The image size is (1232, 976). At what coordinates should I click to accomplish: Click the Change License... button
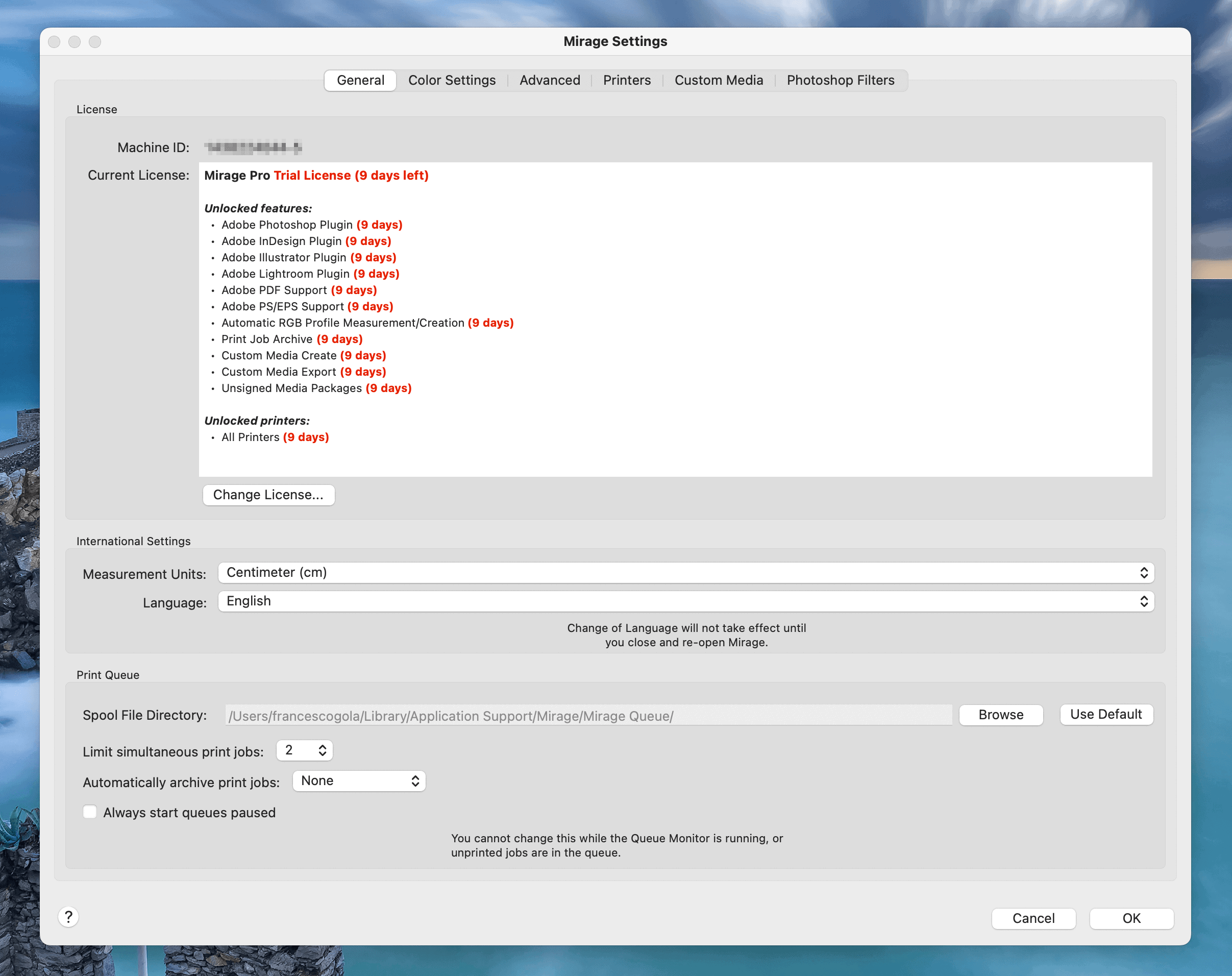[268, 495]
